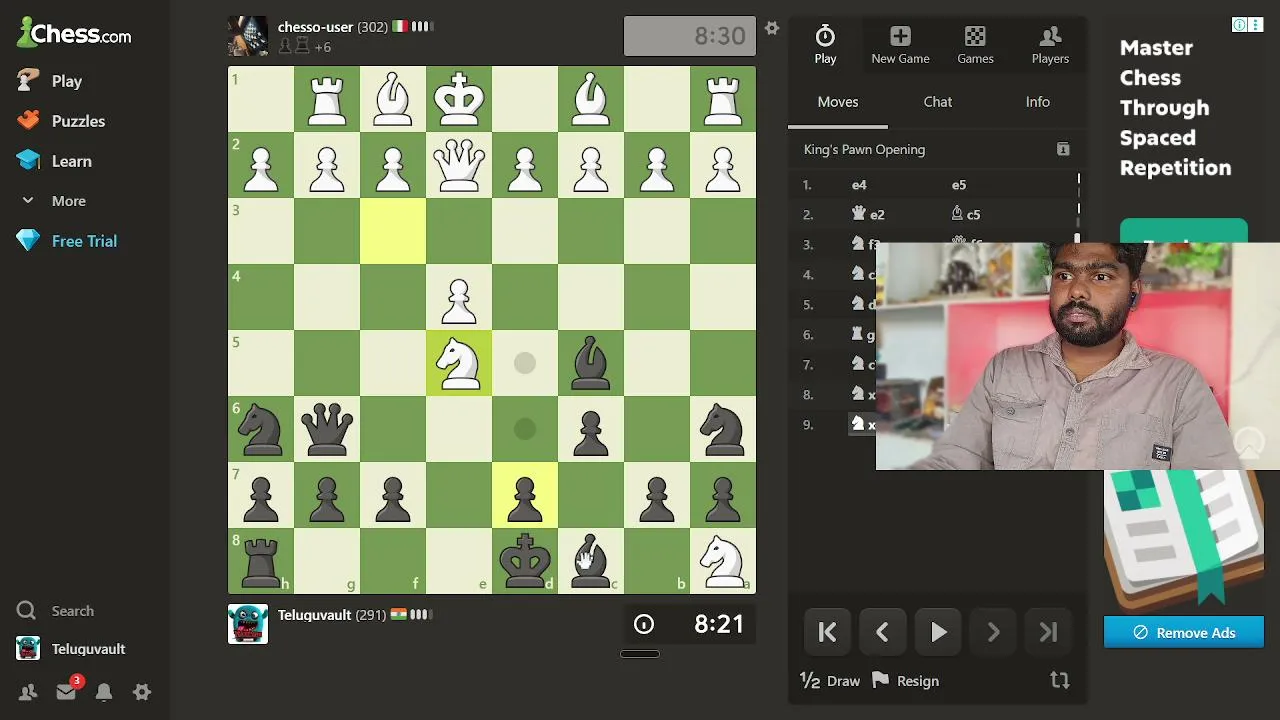1280x720 pixels.
Task: Select move 2 queen e2 in move list
Action: [x=868, y=214]
